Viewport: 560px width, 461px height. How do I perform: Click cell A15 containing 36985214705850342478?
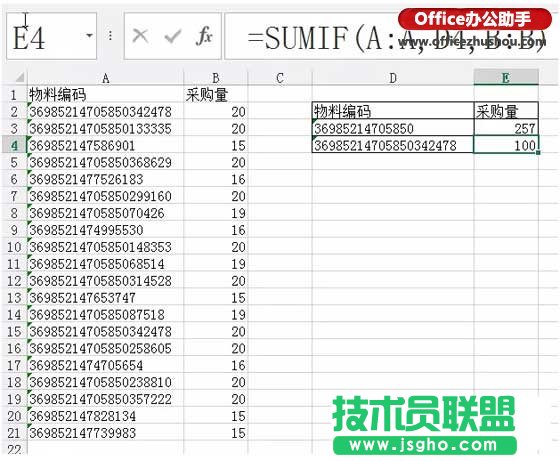point(105,332)
